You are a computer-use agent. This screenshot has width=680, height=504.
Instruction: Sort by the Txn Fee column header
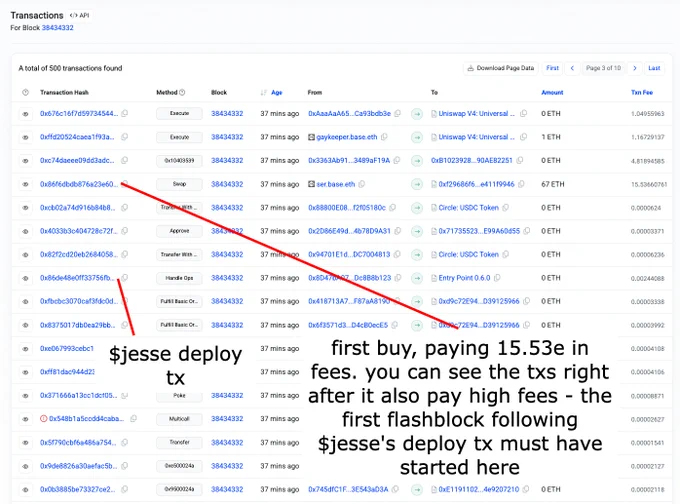click(642, 92)
